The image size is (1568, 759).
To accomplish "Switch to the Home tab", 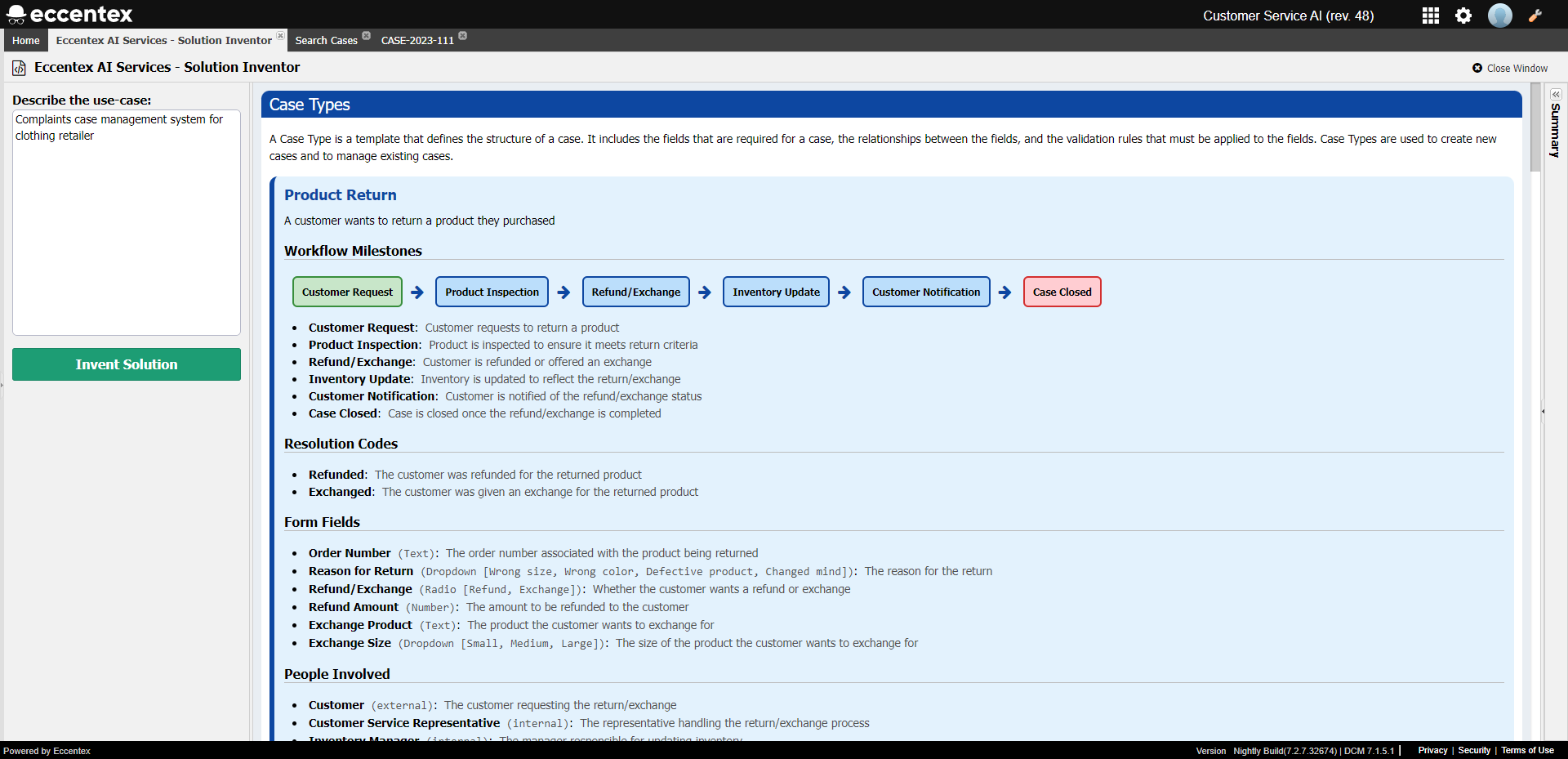I will 25,40.
